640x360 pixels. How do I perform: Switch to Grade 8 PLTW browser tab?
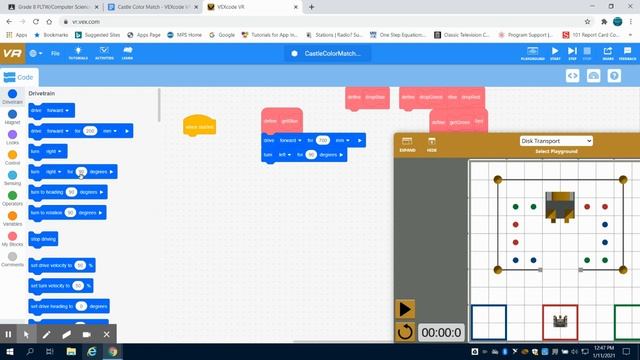pos(53,7)
